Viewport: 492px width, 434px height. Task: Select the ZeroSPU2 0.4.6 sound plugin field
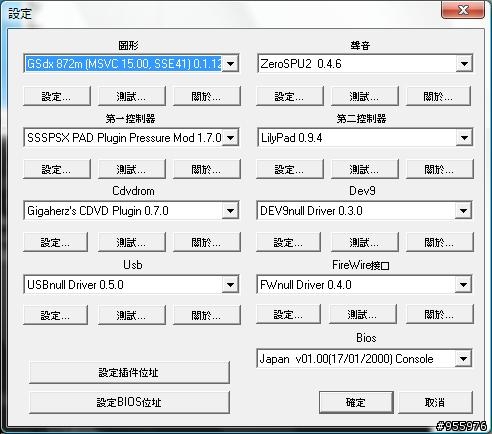coord(365,64)
